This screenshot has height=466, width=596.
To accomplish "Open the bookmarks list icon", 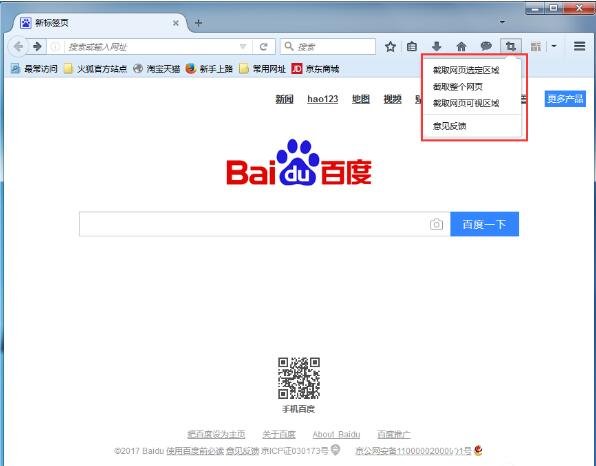I will tap(412, 47).
